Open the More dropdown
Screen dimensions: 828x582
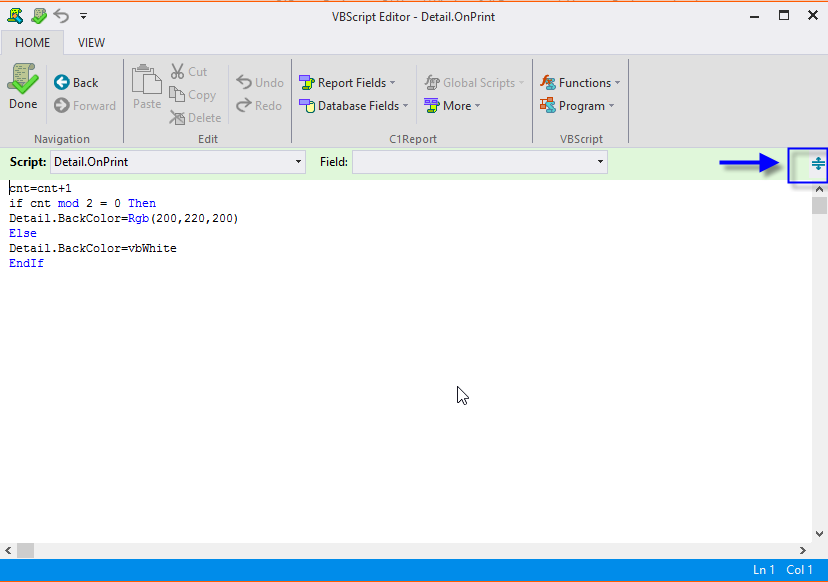point(452,106)
